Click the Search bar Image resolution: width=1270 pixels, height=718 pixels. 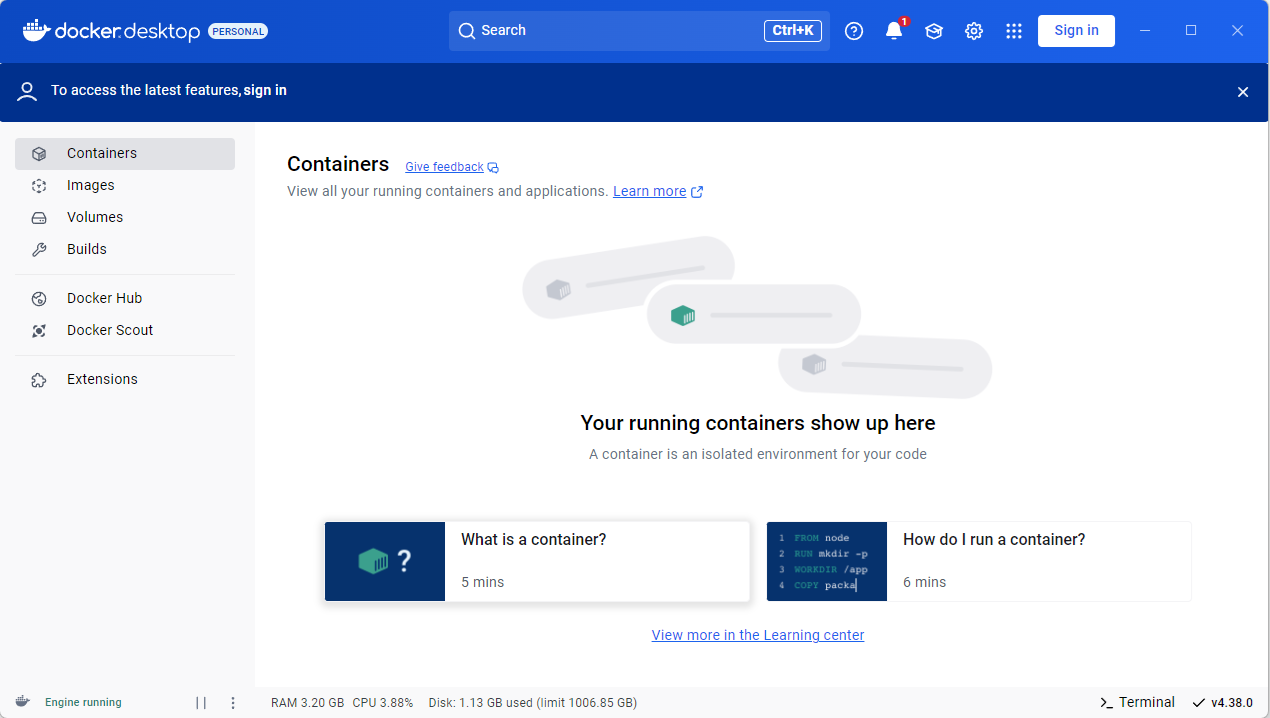click(x=639, y=30)
